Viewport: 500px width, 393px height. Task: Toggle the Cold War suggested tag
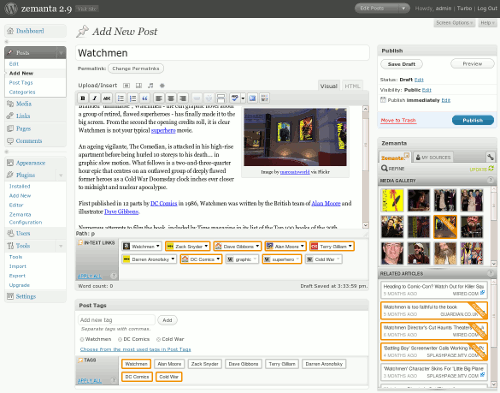(x=169, y=377)
